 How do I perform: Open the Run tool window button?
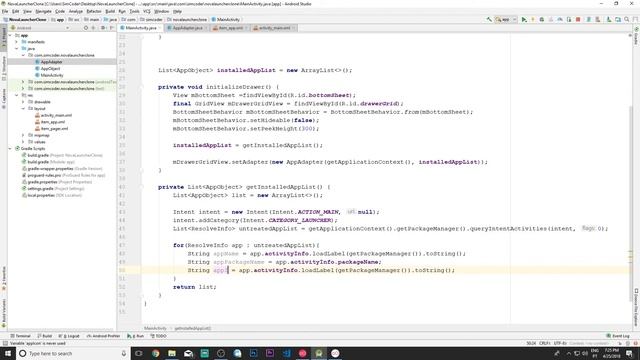click(136, 336)
